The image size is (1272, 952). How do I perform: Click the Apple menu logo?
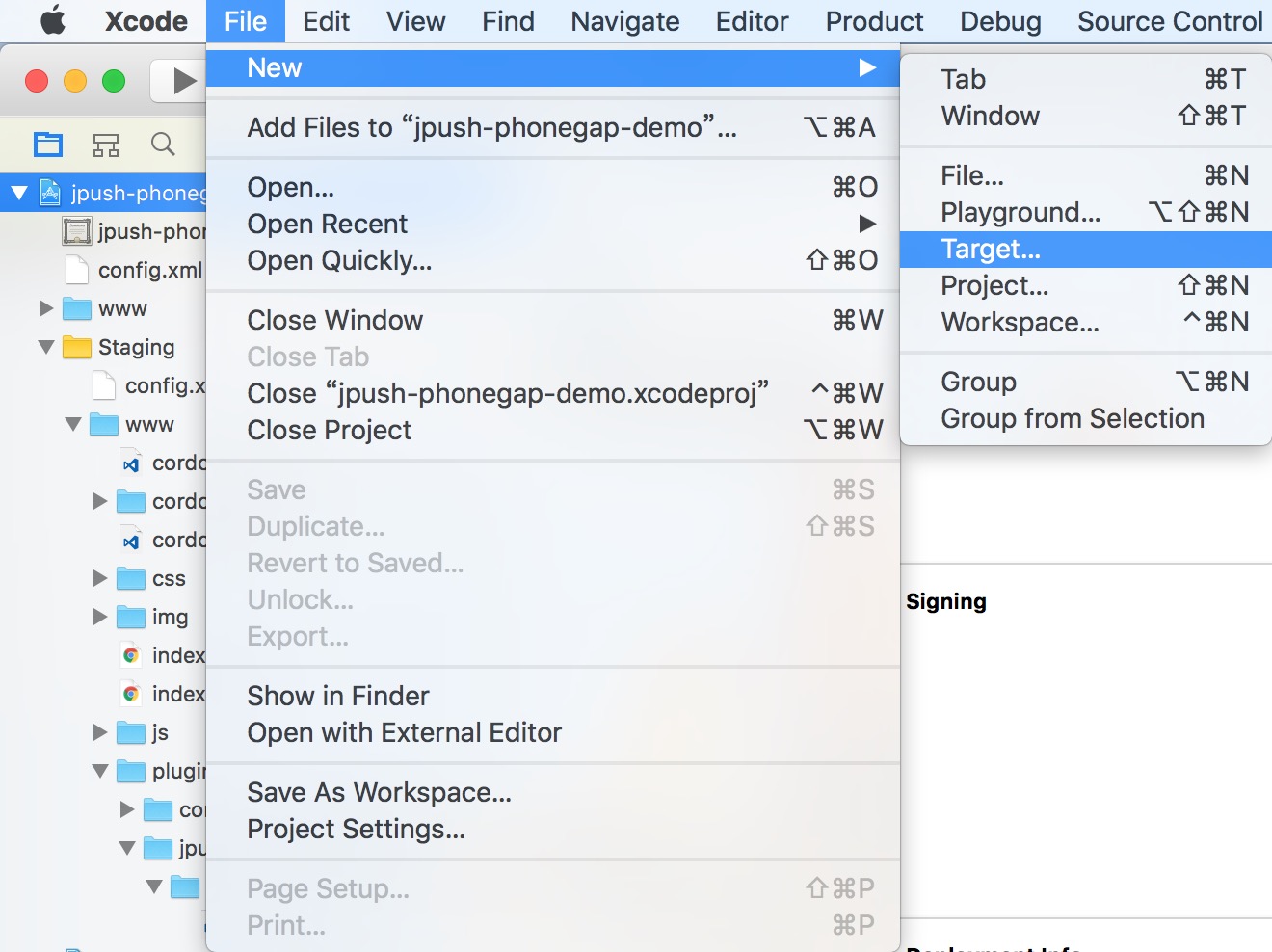tap(53, 20)
